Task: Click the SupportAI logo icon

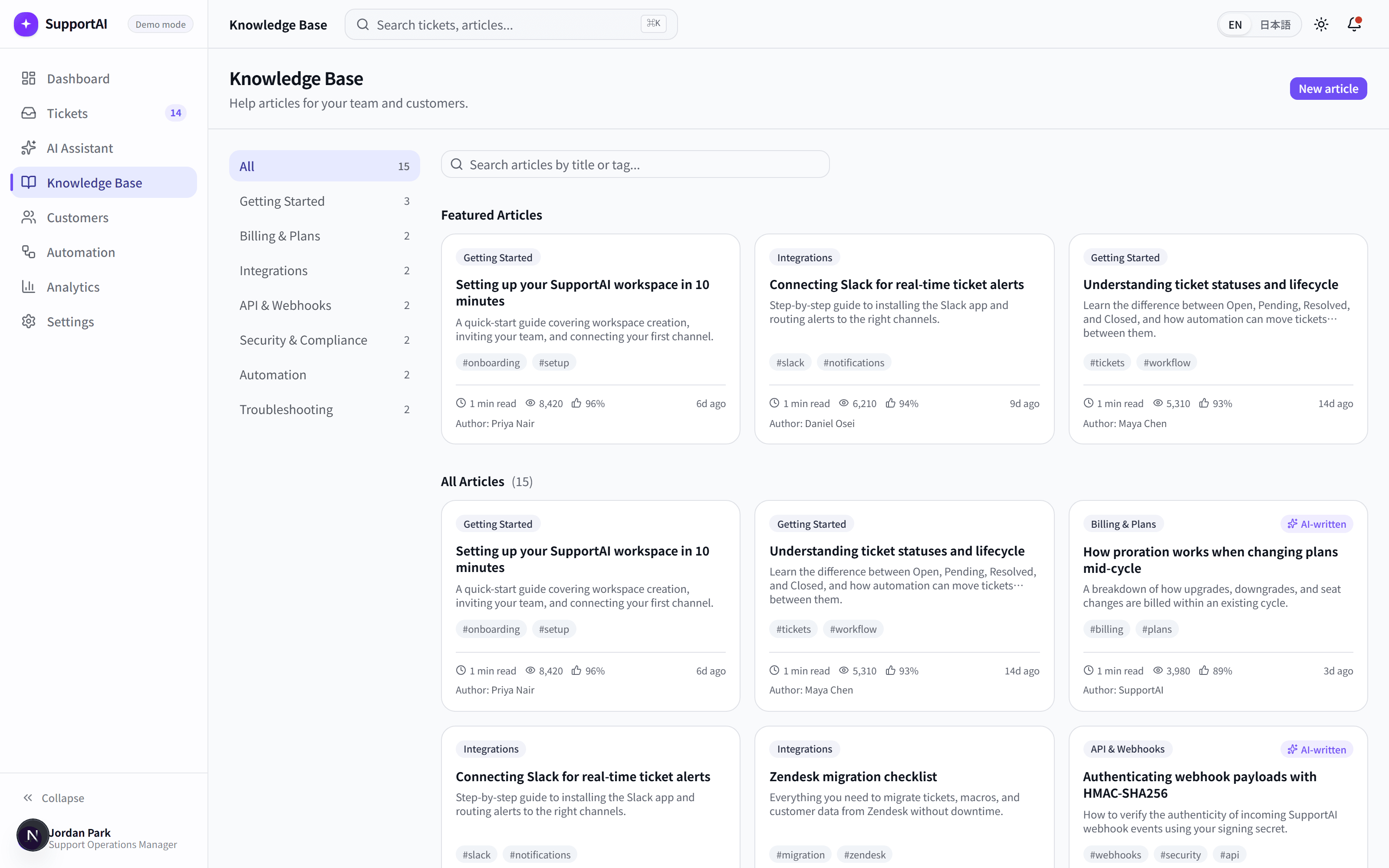Action: pyautogui.click(x=26, y=24)
